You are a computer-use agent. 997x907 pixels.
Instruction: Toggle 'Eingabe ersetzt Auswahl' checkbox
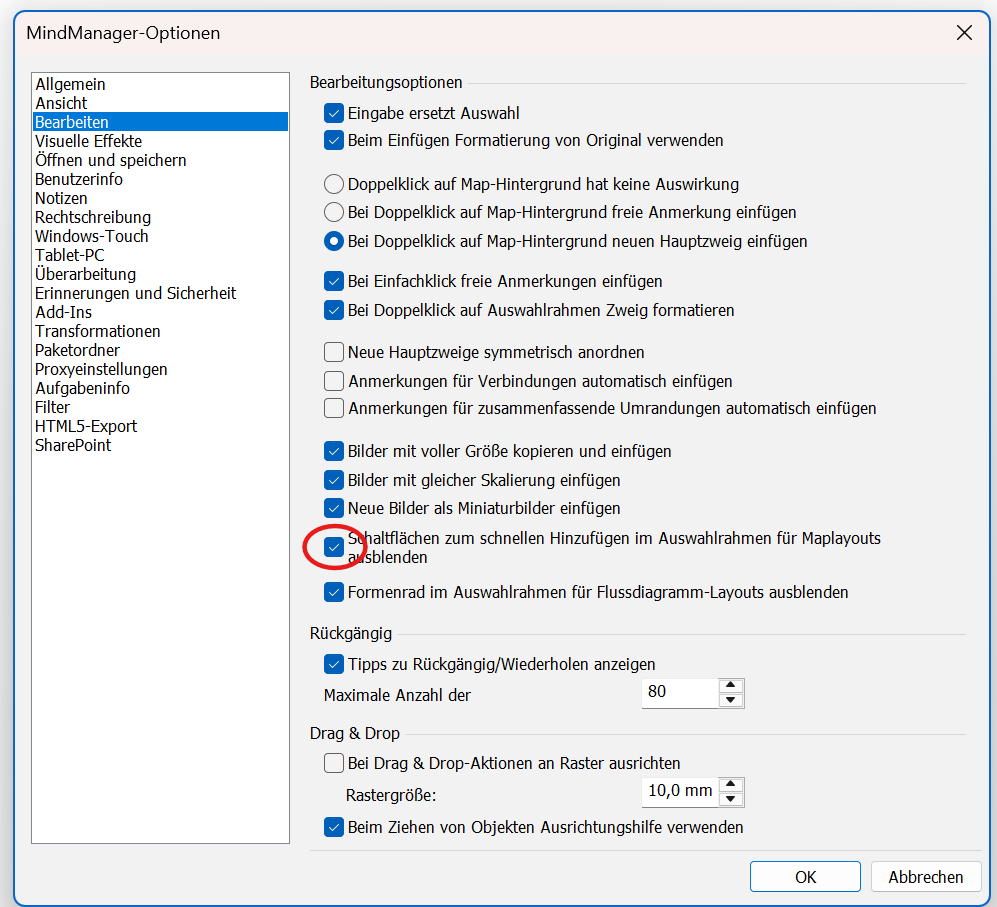coord(334,113)
